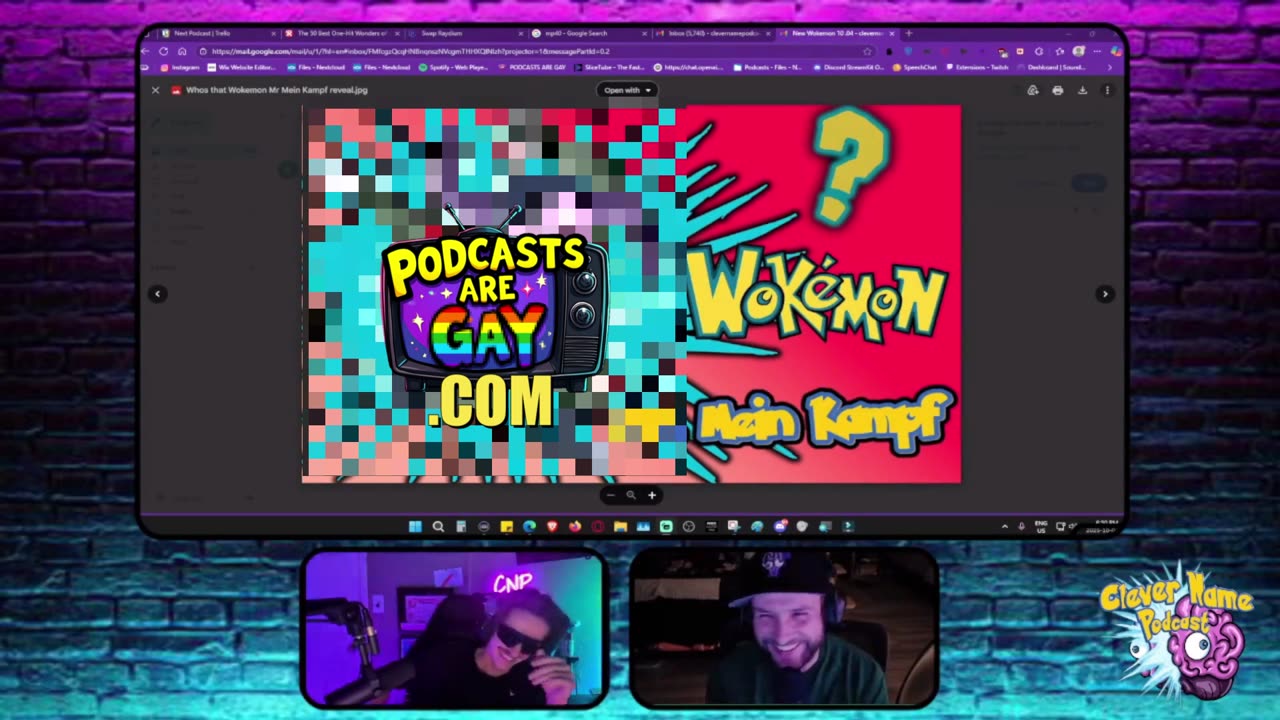Click the Add to Drive icon
1280x720 pixels.
click(1033, 90)
